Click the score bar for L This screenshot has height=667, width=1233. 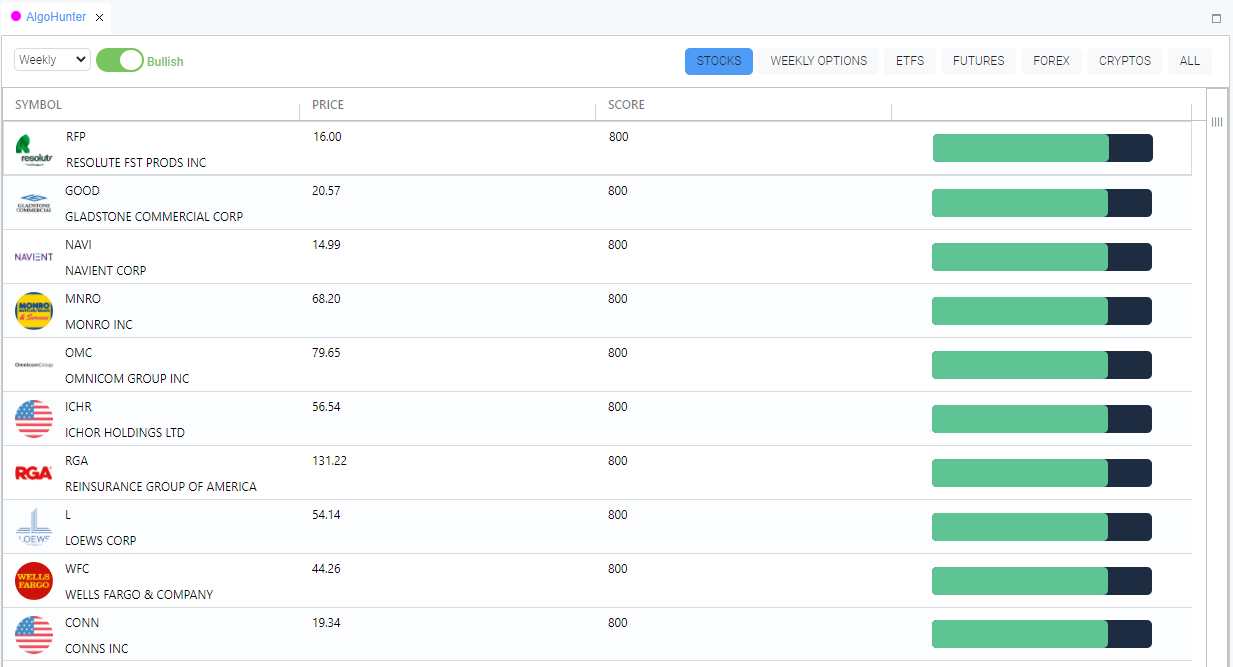(1042, 527)
